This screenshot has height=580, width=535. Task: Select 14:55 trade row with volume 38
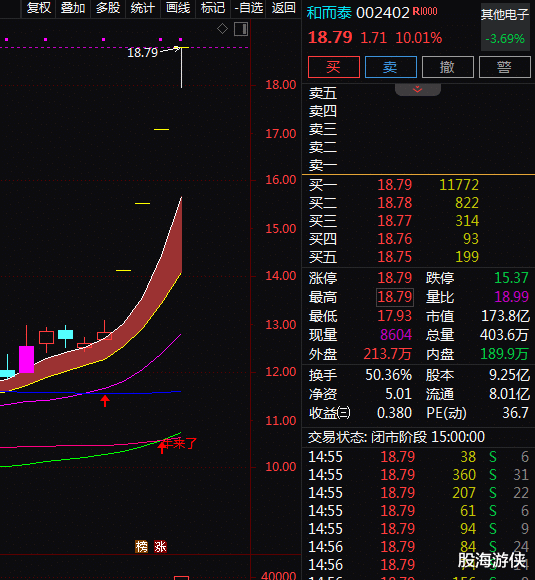tap(418, 457)
